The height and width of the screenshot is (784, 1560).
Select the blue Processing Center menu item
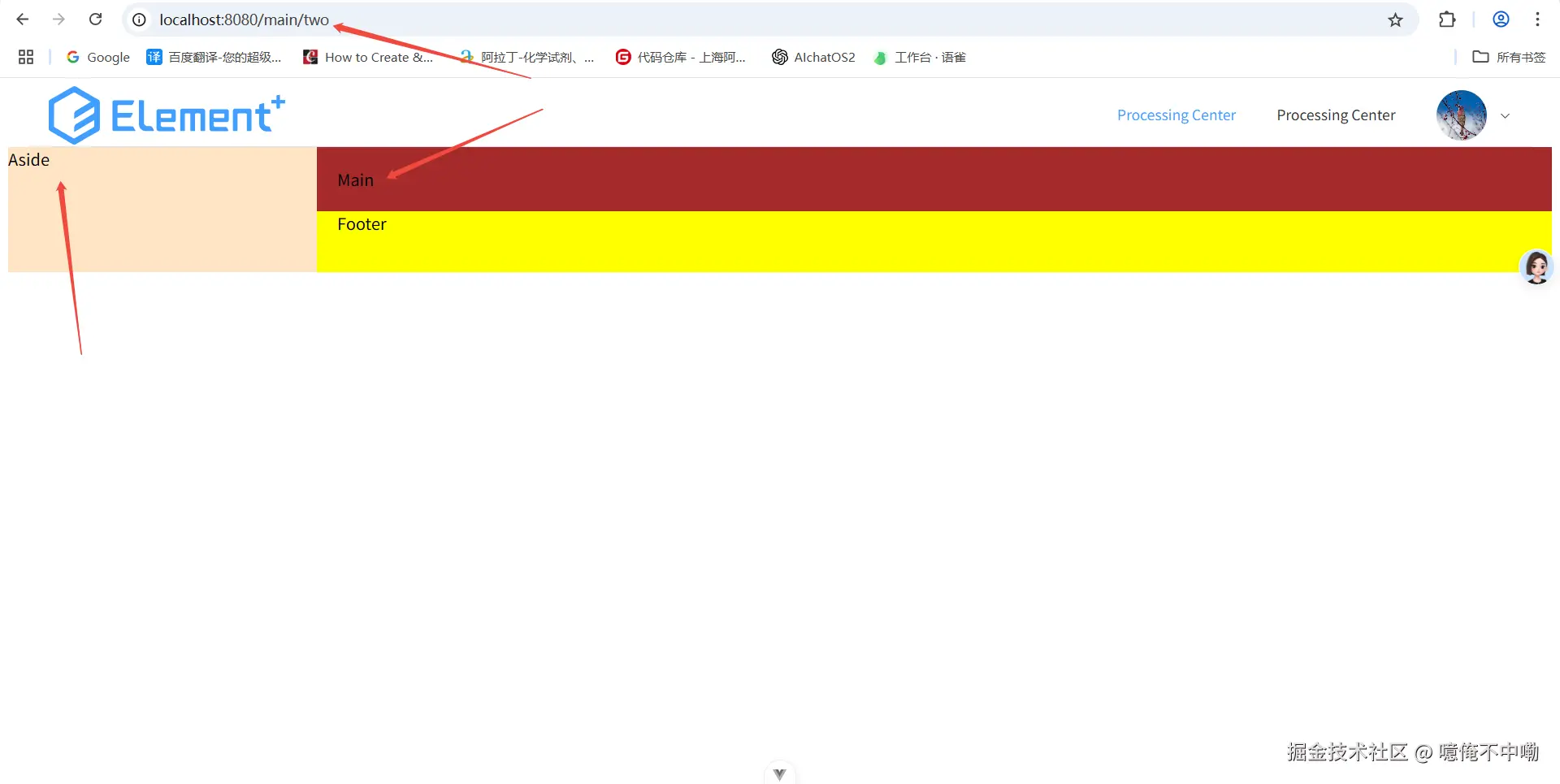pos(1176,115)
